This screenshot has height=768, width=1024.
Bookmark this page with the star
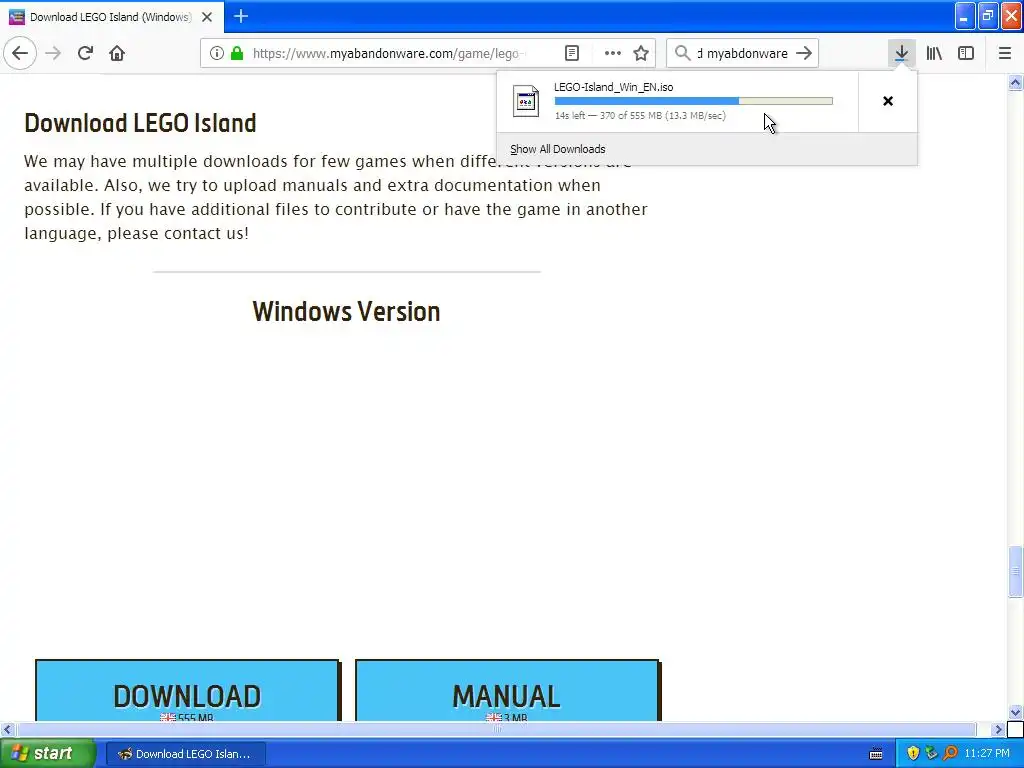point(641,54)
